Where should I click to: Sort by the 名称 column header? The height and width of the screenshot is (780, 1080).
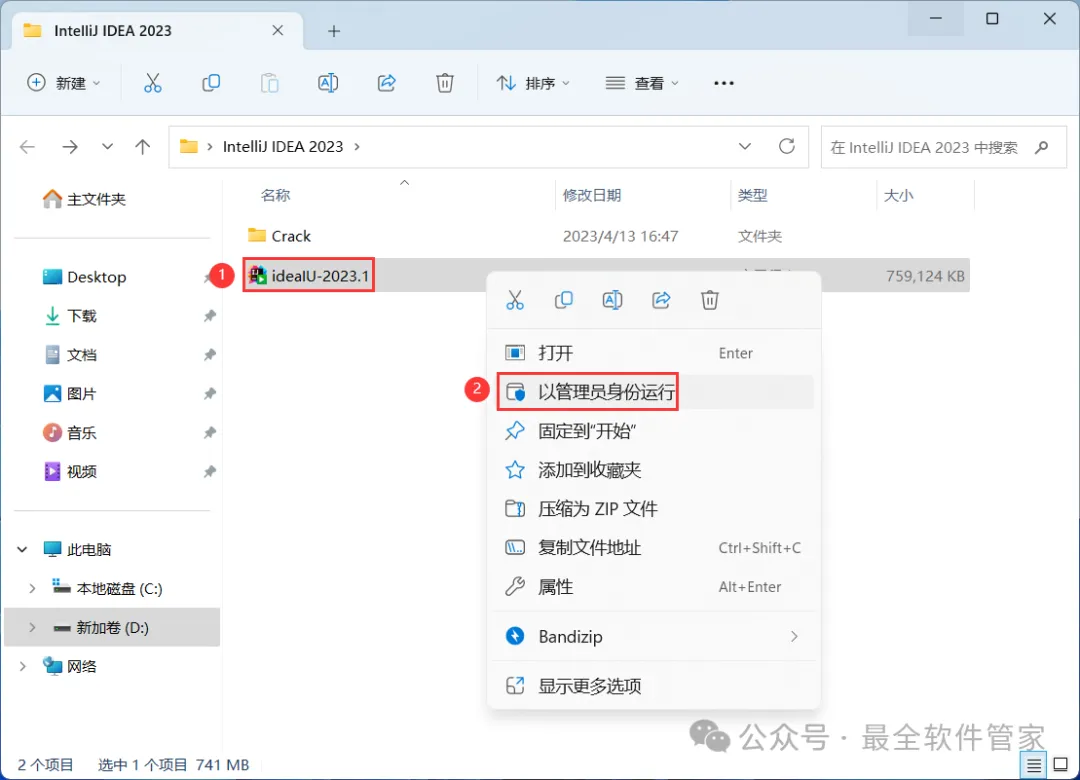tap(276, 196)
